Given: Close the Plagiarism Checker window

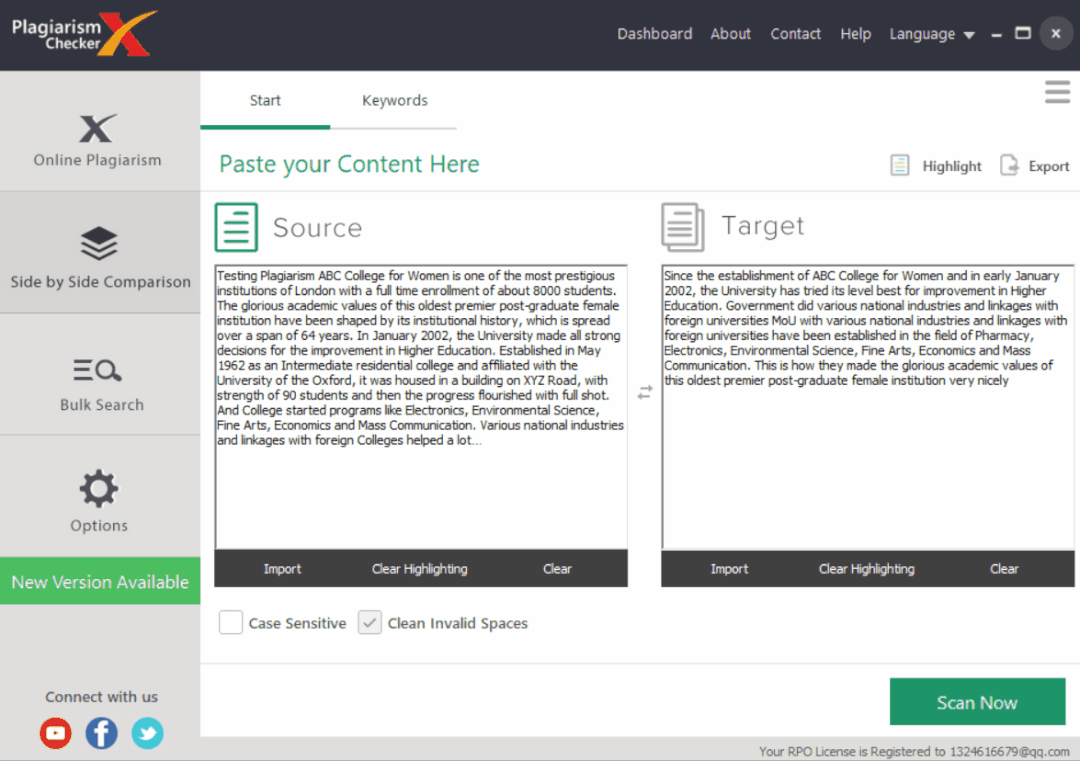Looking at the screenshot, I should [1056, 33].
